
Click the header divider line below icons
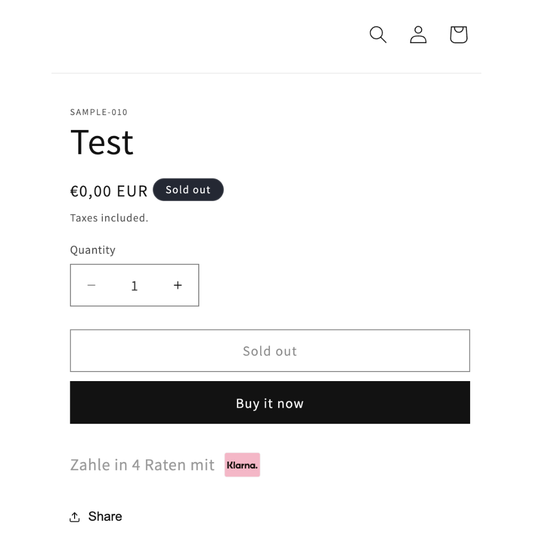[x=266, y=73]
